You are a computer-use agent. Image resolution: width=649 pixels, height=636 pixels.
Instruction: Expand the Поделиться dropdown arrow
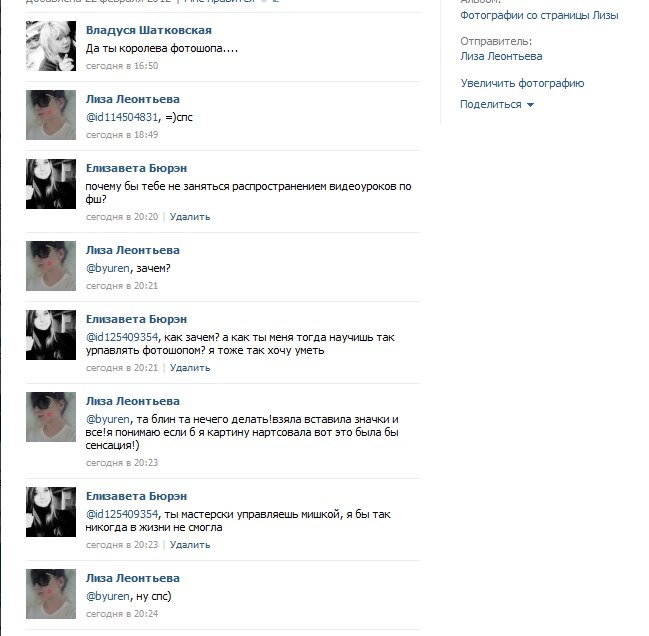point(530,105)
